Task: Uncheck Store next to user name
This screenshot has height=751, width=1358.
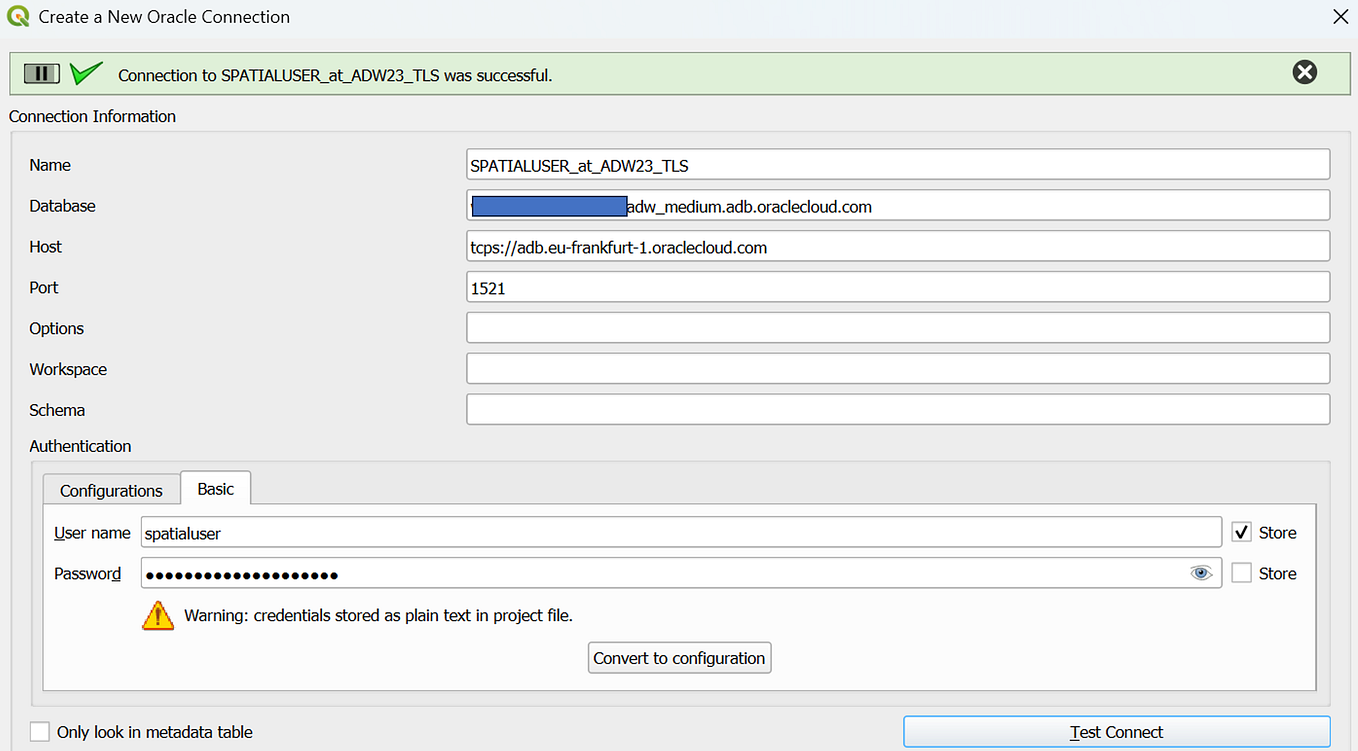Action: 1240,532
